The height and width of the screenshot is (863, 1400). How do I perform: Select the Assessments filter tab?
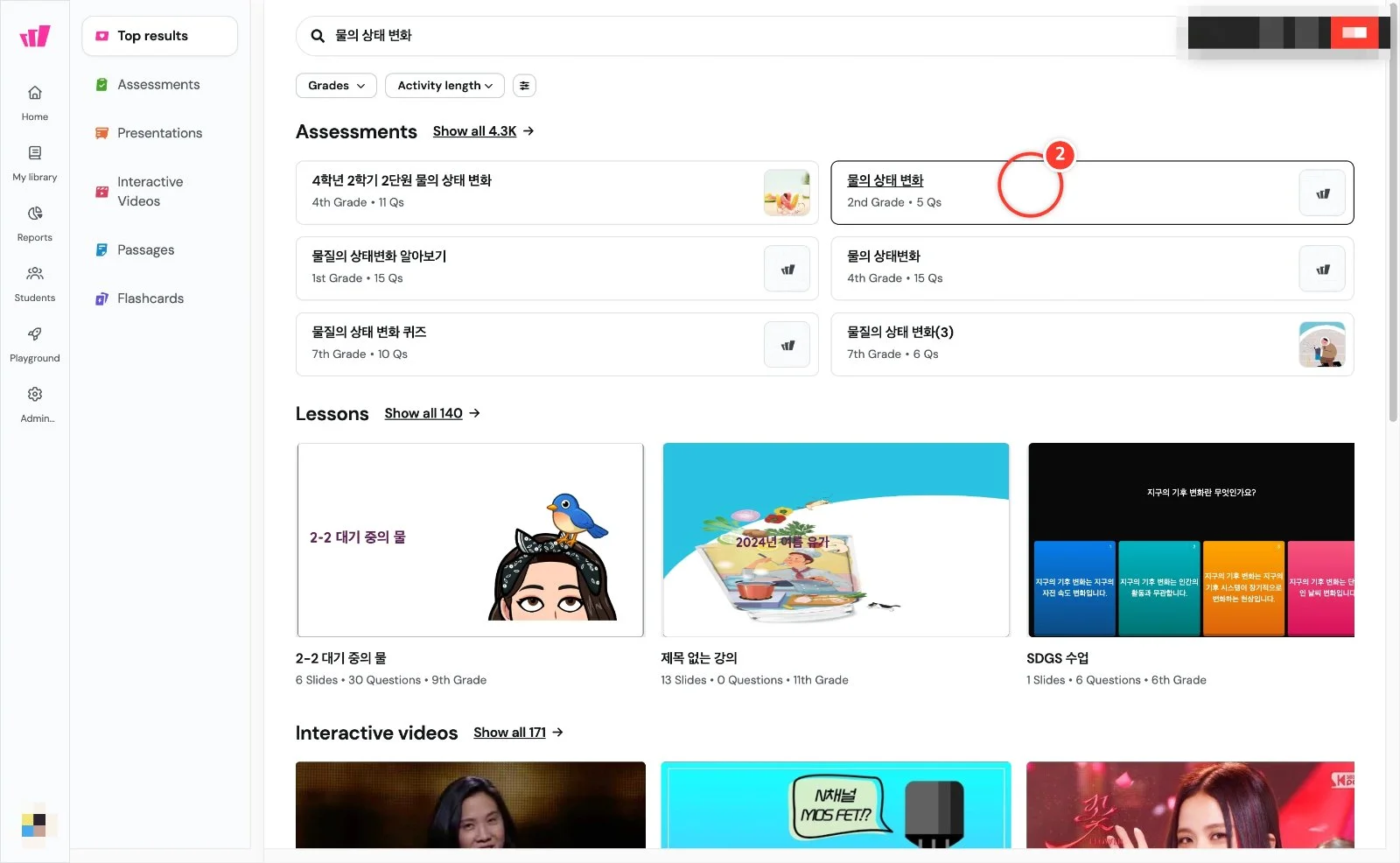[160, 85]
